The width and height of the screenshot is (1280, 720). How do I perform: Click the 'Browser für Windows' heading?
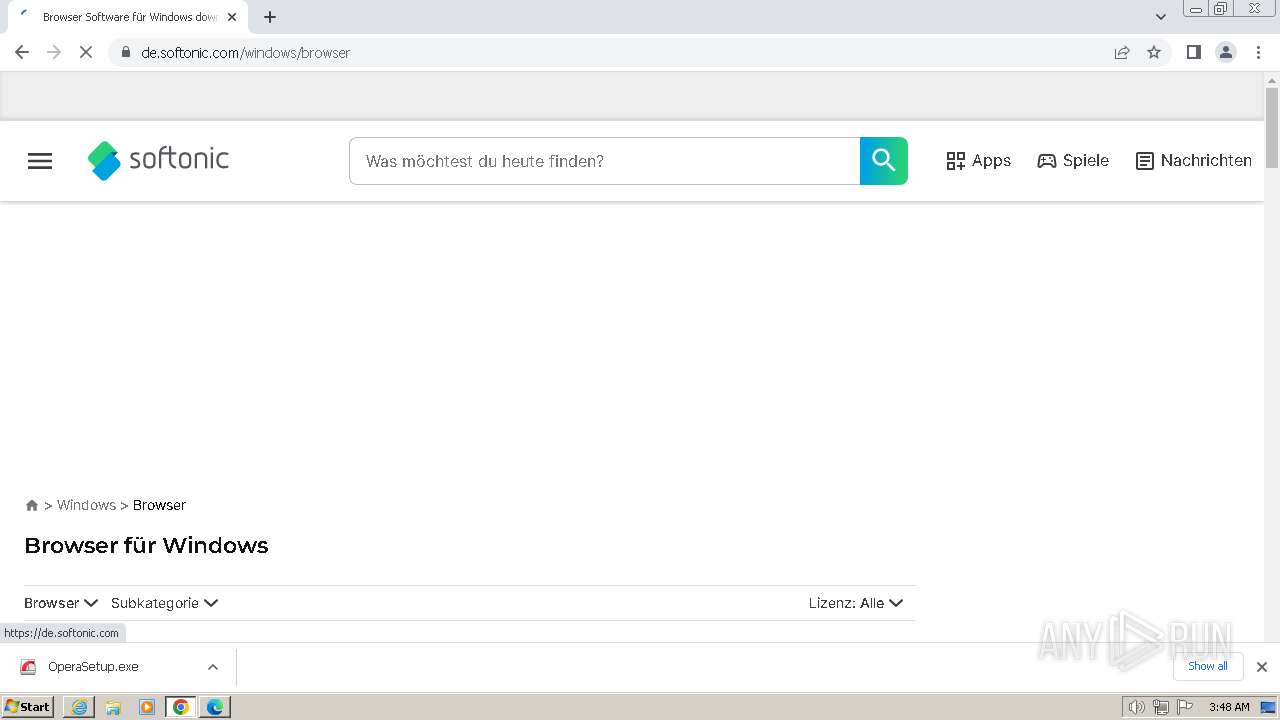(x=146, y=546)
